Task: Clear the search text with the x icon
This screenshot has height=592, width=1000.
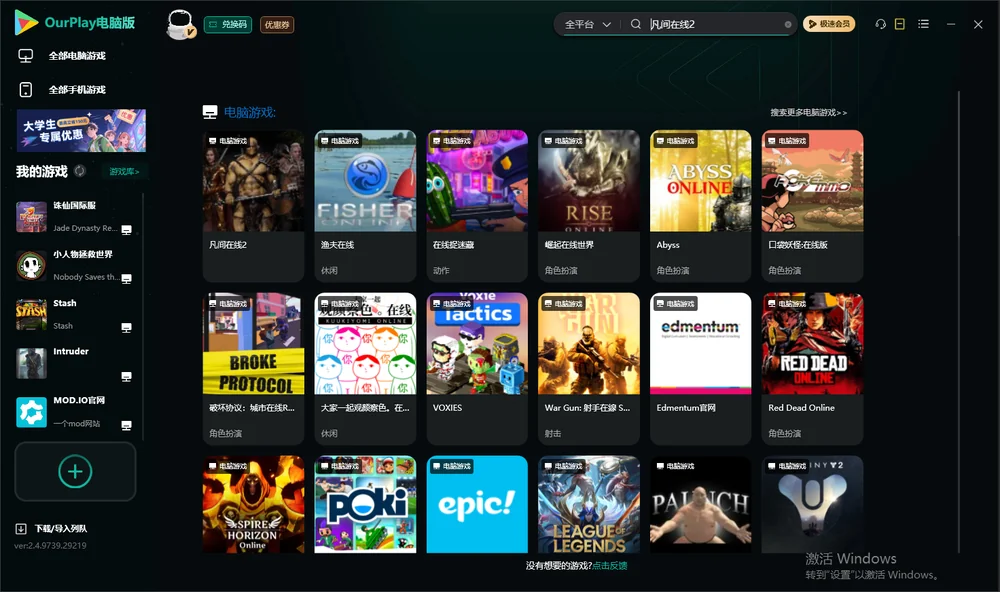Action: tap(788, 25)
